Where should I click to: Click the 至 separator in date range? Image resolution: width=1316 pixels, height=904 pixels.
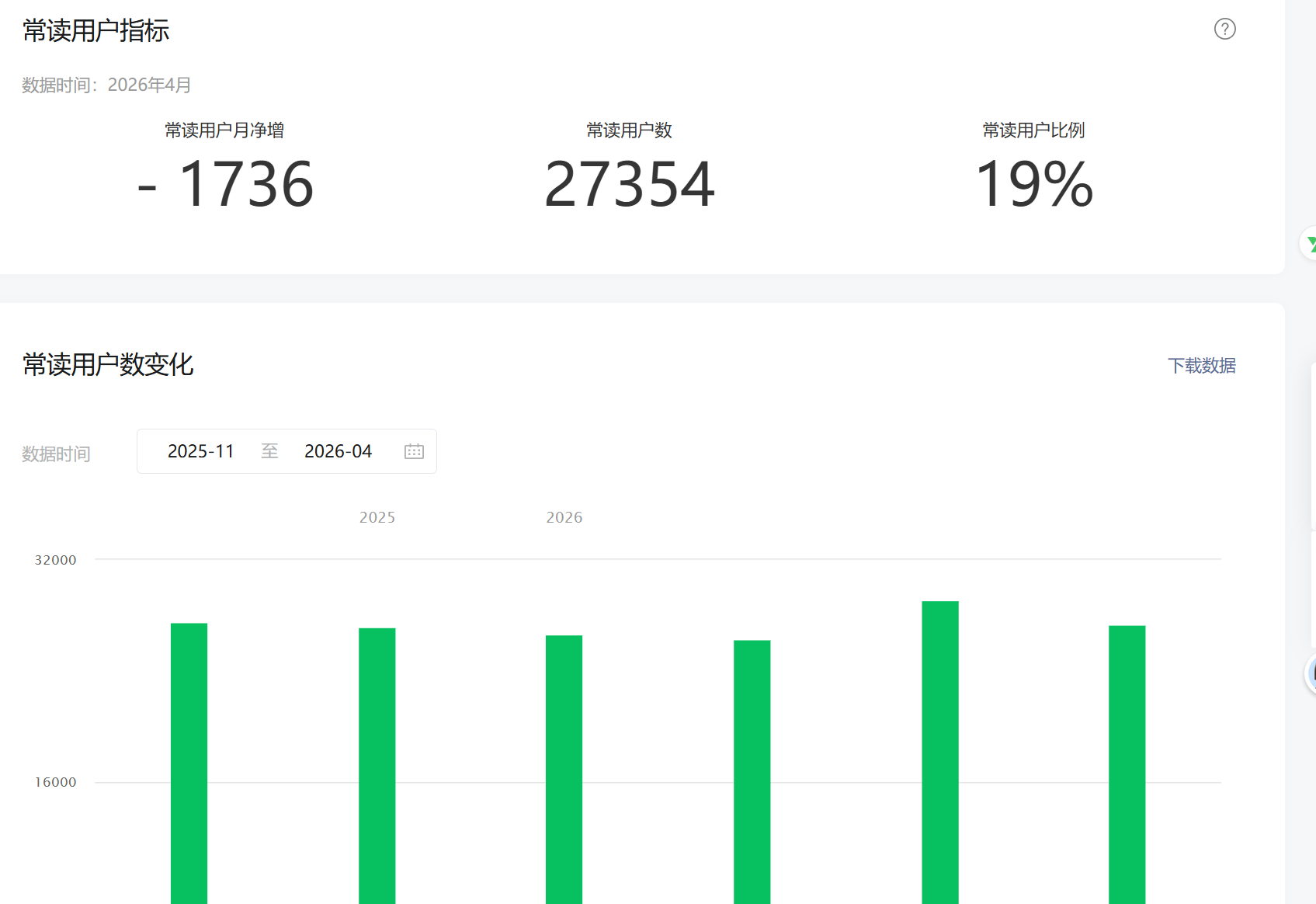269,451
